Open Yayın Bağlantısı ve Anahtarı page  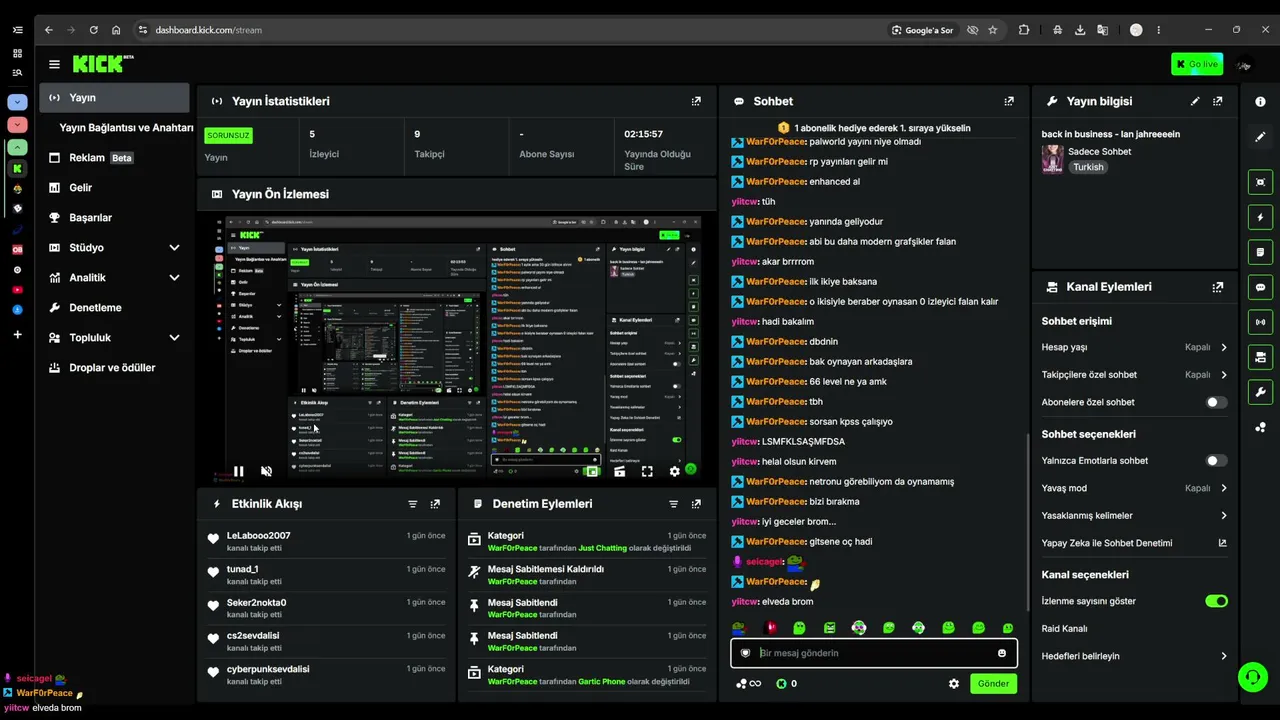[126, 128]
